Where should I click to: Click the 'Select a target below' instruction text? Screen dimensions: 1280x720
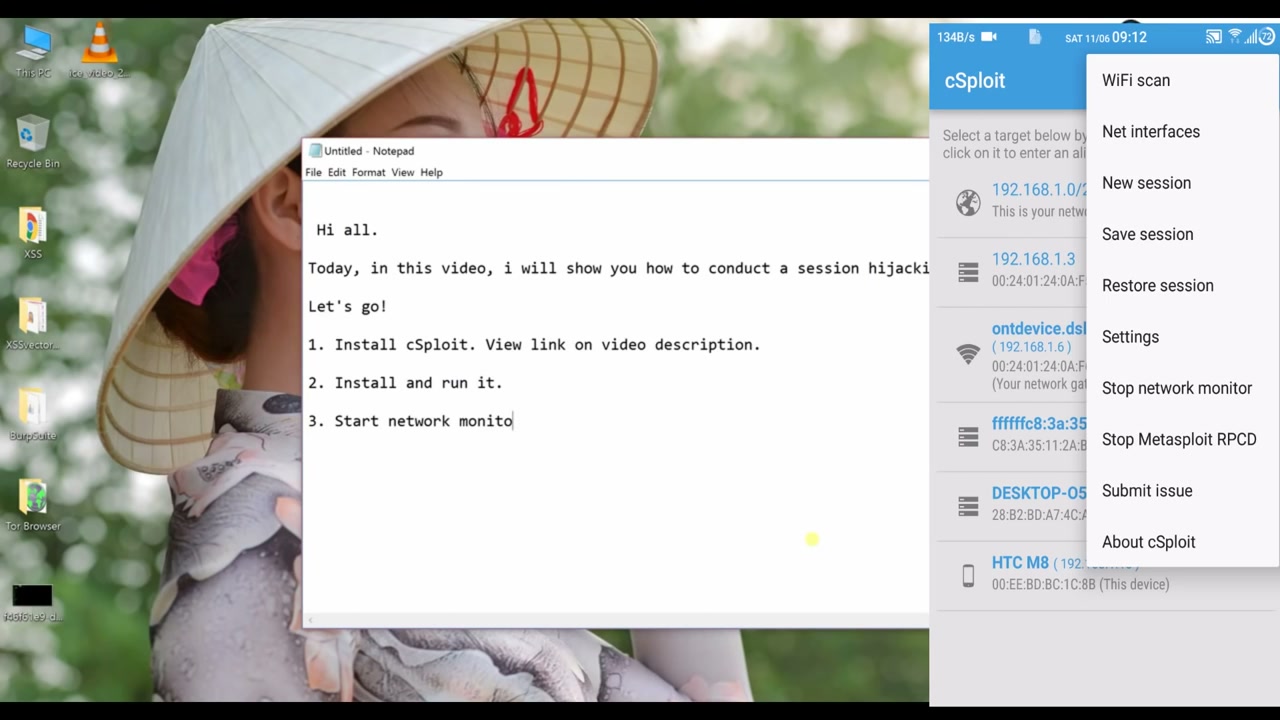(x=1014, y=144)
